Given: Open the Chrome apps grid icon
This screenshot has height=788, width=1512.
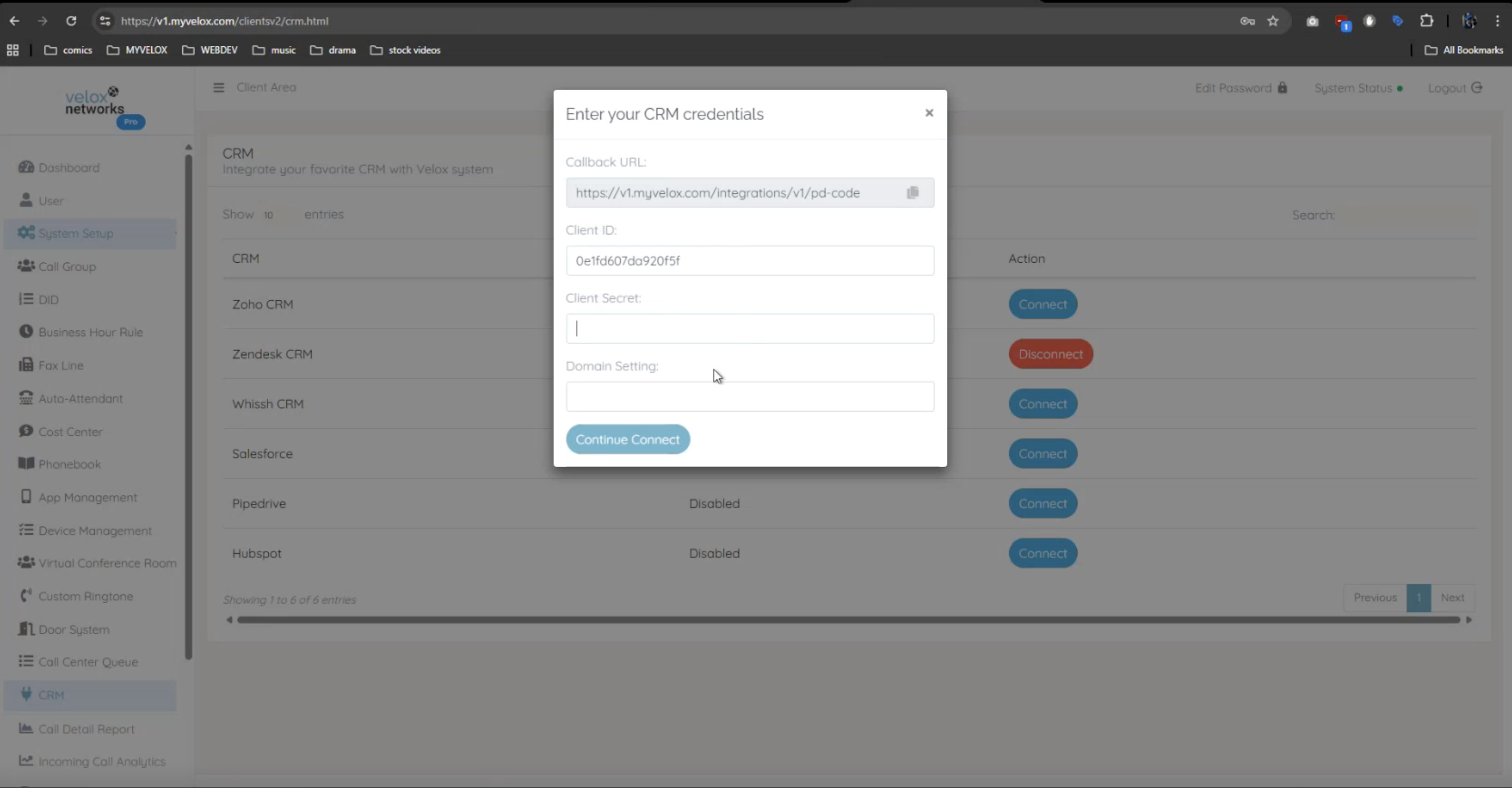Looking at the screenshot, I should [x=12, y=50].
